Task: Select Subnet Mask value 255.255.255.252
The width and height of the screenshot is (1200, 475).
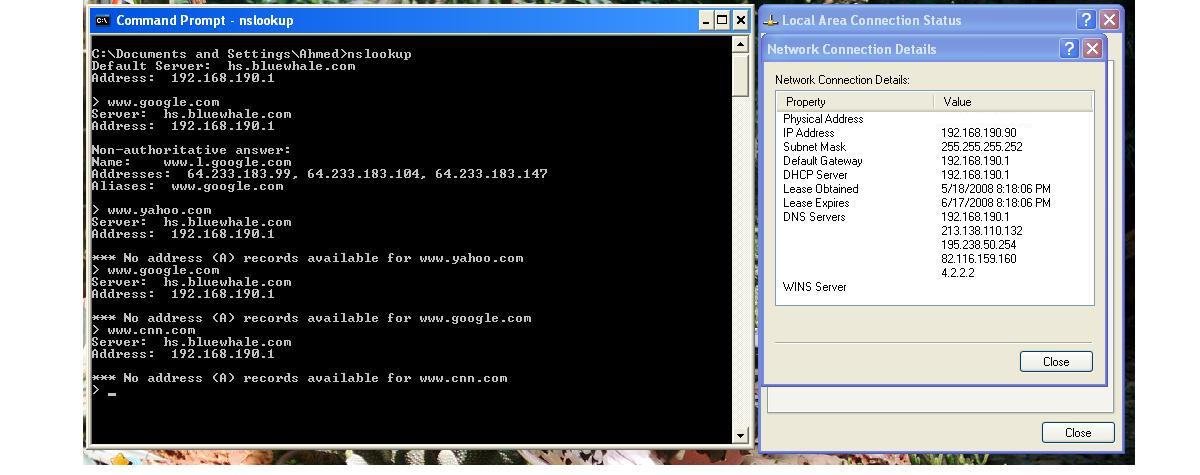Action: click(981, 147)
